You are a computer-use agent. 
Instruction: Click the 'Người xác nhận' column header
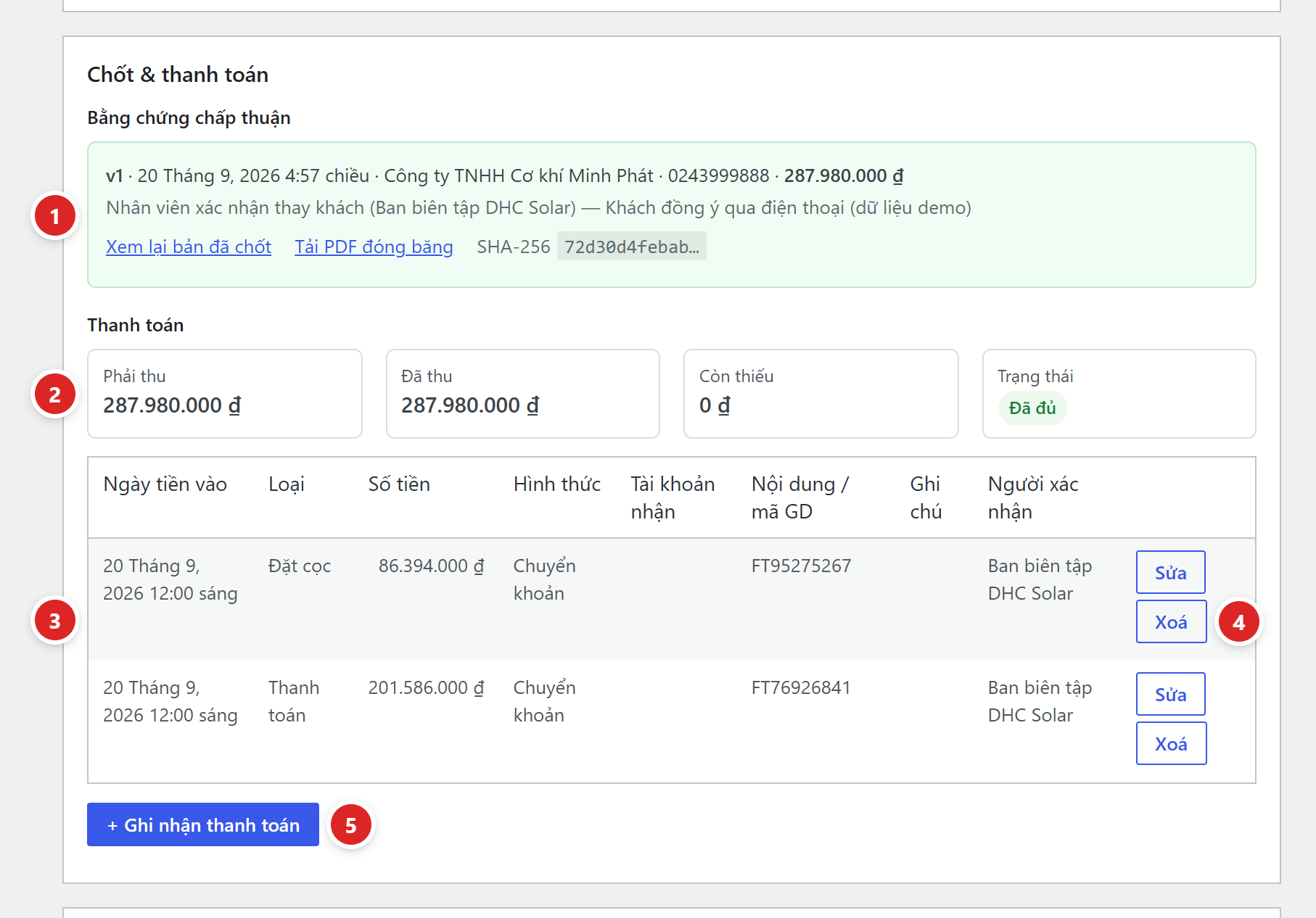(x=1033, y=497)
